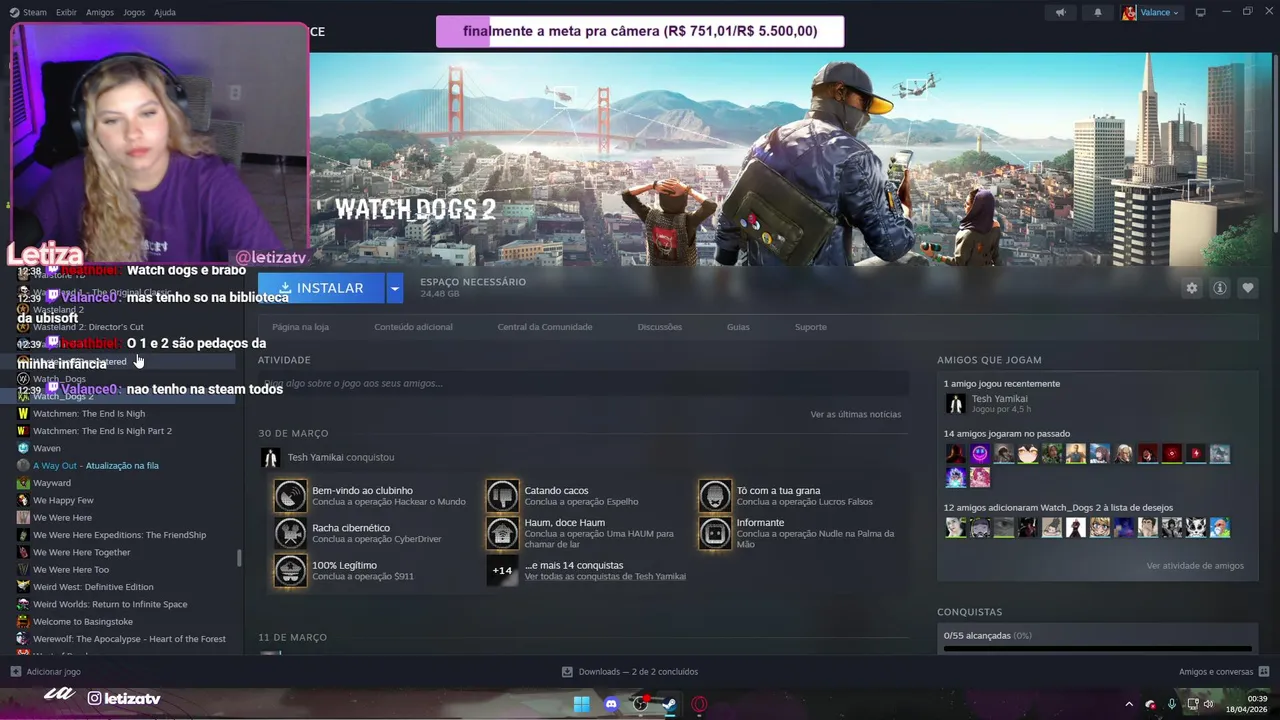Viewport: 1280px width, 720px height.
Task: Click Amigos e conversas label
Action: 1216,671
